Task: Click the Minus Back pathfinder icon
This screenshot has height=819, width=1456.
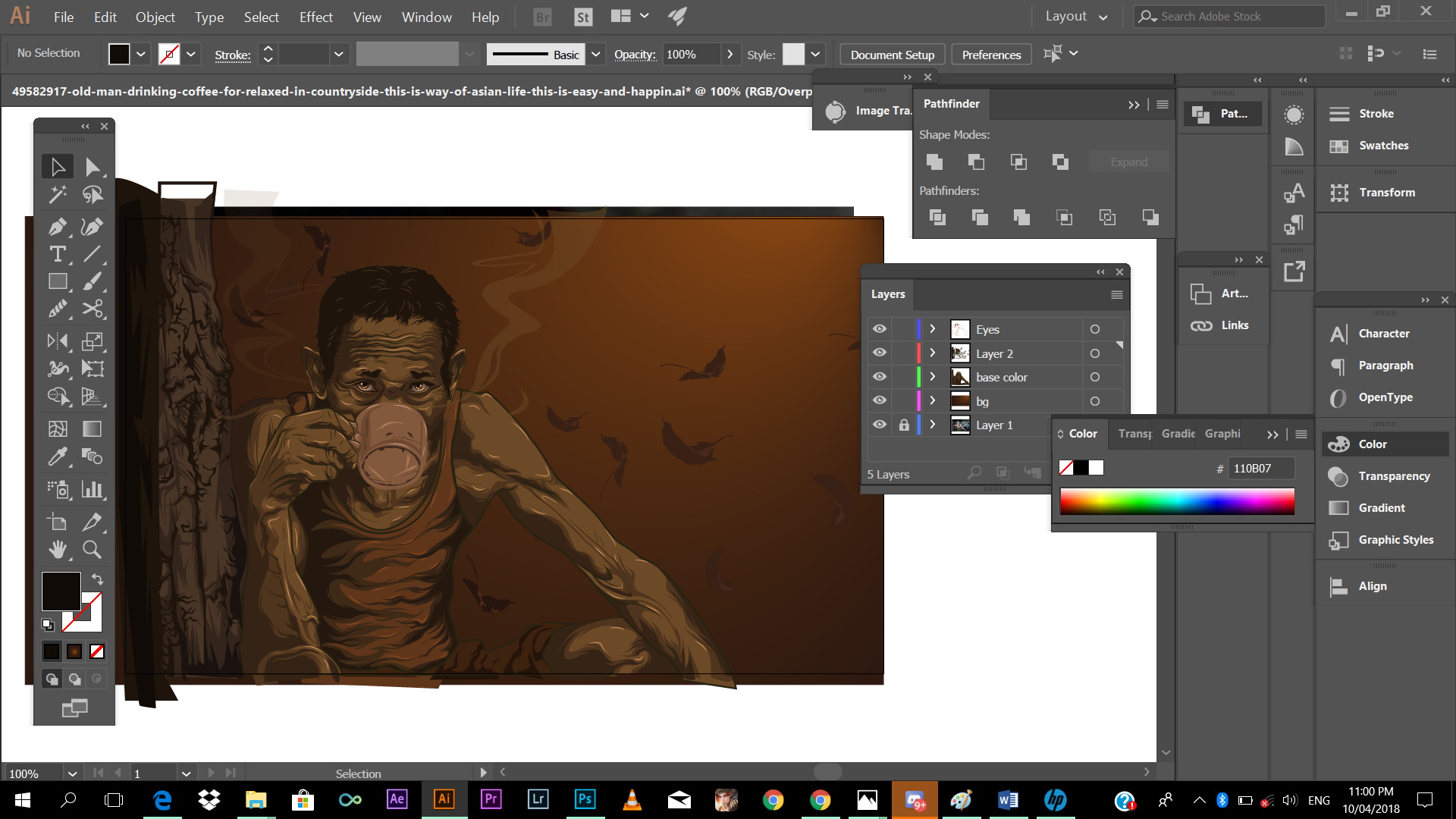Action: (1150, 218)
